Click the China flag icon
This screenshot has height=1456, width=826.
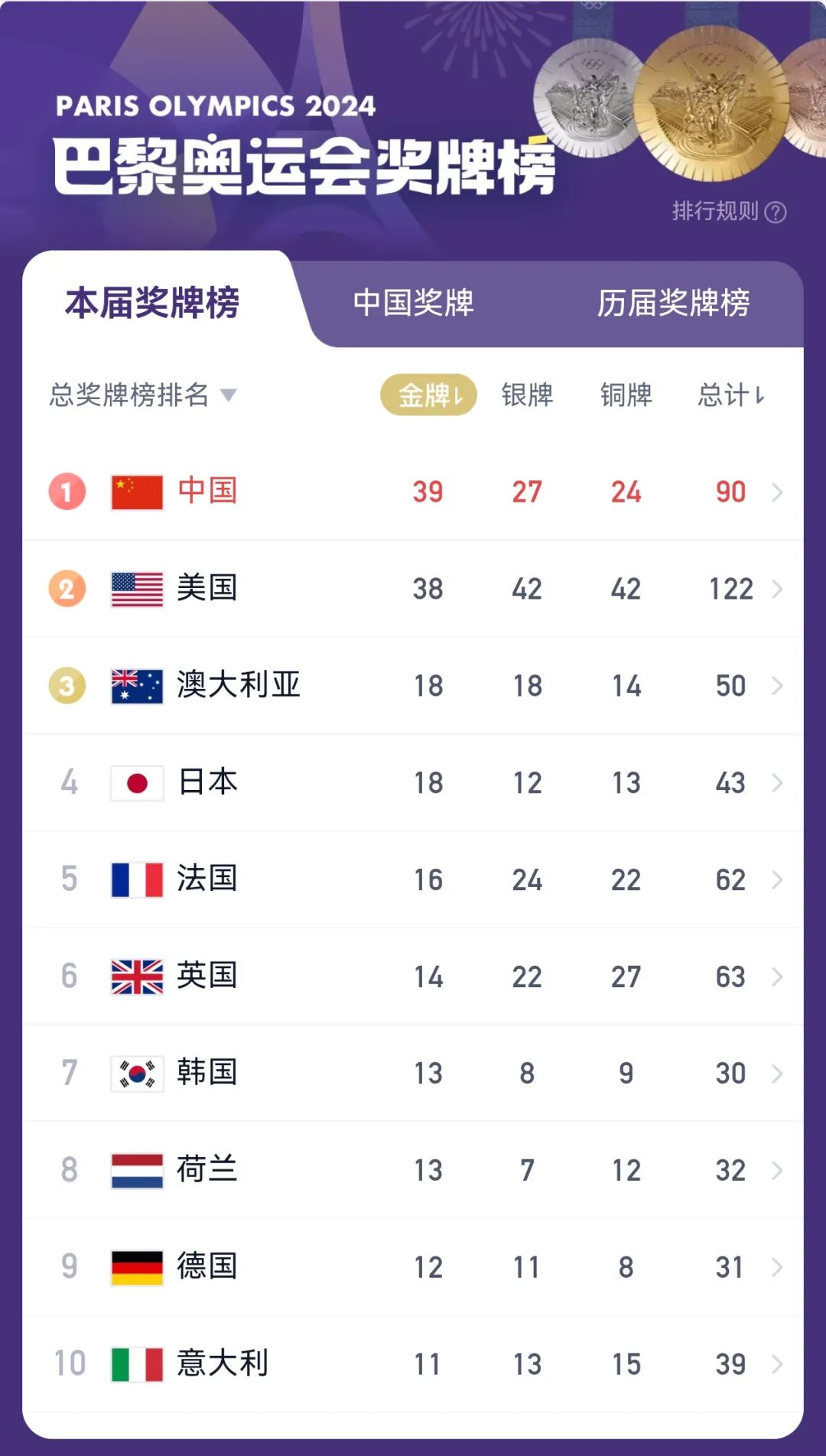click(x=137, y=492)
